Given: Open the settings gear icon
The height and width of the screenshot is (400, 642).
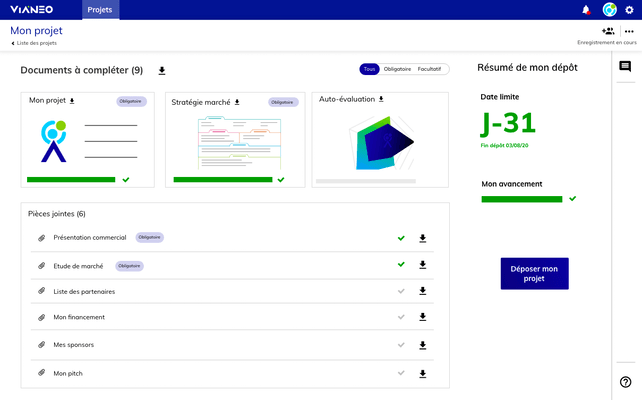Looking at the screenshot, I should pyautogui.click(x=629, y=10).
